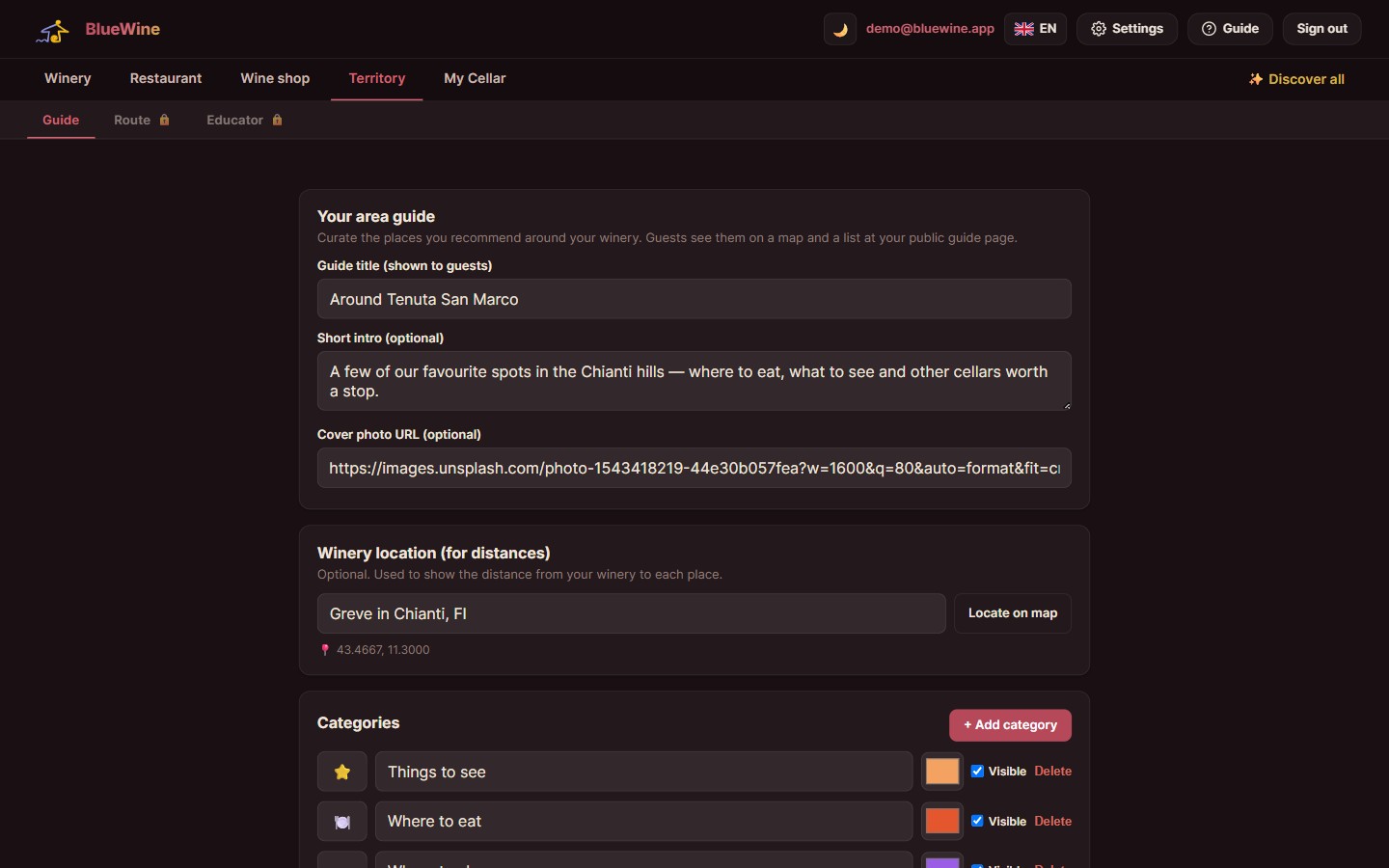Click the Short intro text area

tap(694, 381)
